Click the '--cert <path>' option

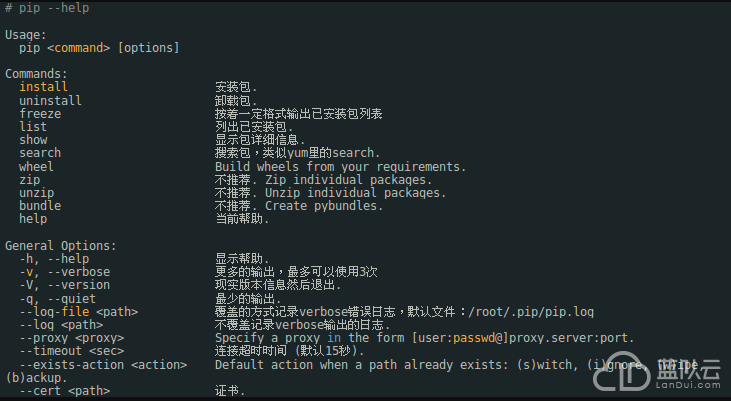(x=65, y=391)
